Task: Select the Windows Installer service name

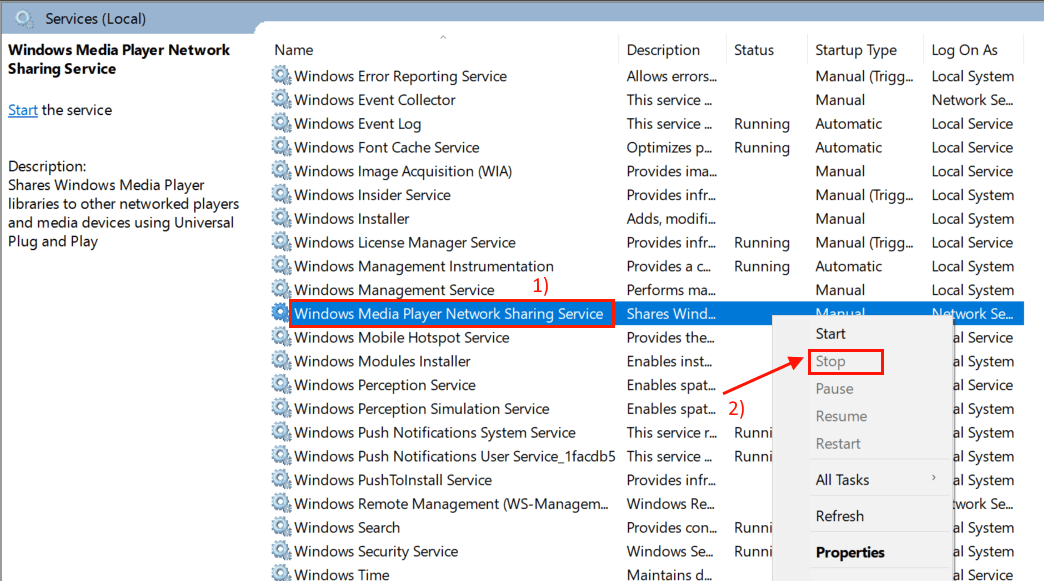Action: point(352,219)
